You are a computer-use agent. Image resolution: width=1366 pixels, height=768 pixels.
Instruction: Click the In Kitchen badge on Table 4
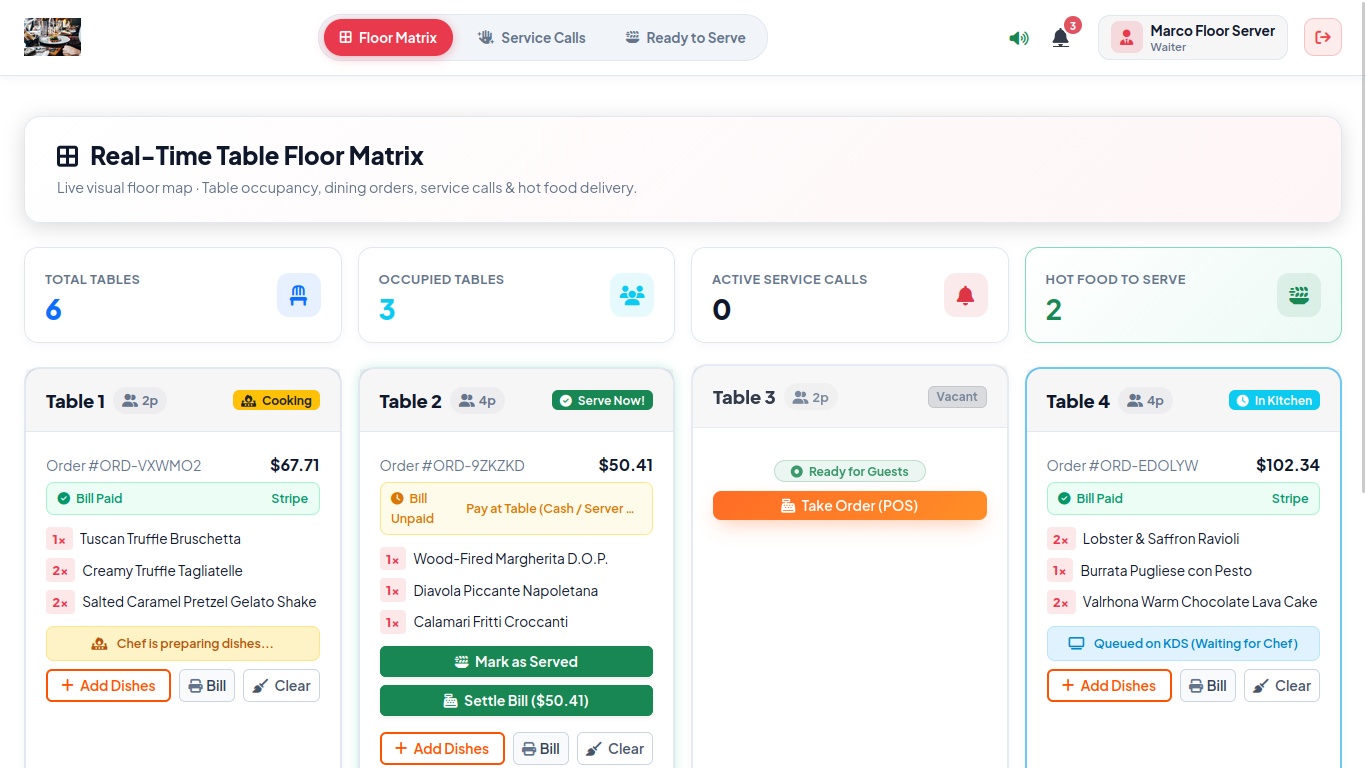[x=1274, y=401]
